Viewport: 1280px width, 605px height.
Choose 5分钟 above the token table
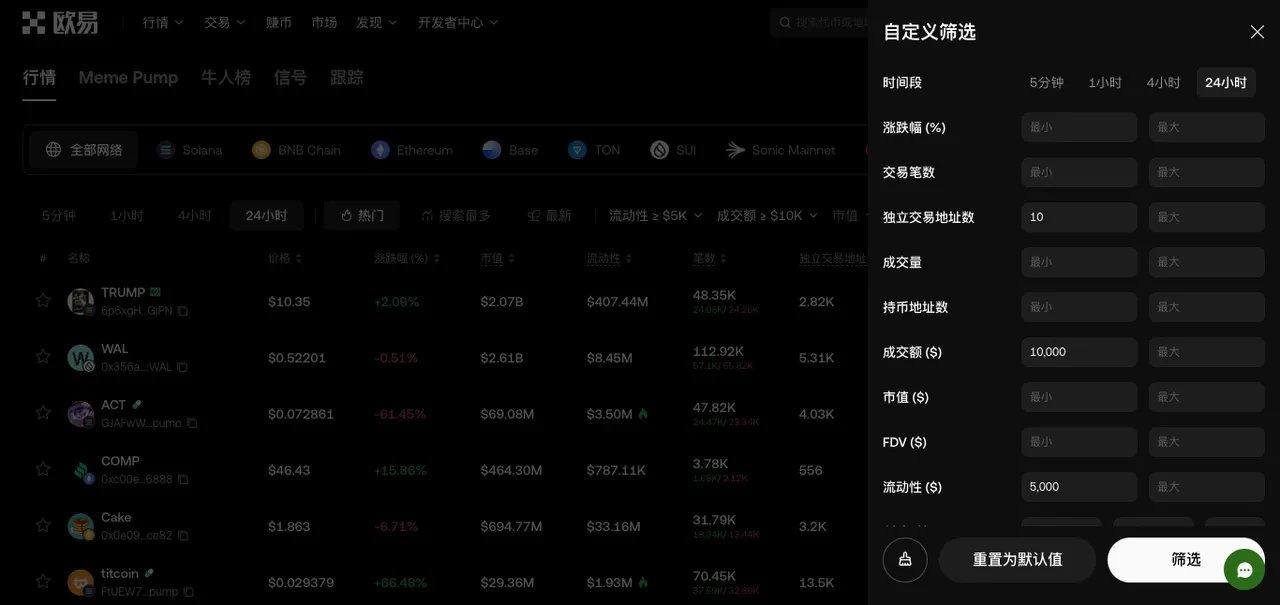tap(59, 215)
